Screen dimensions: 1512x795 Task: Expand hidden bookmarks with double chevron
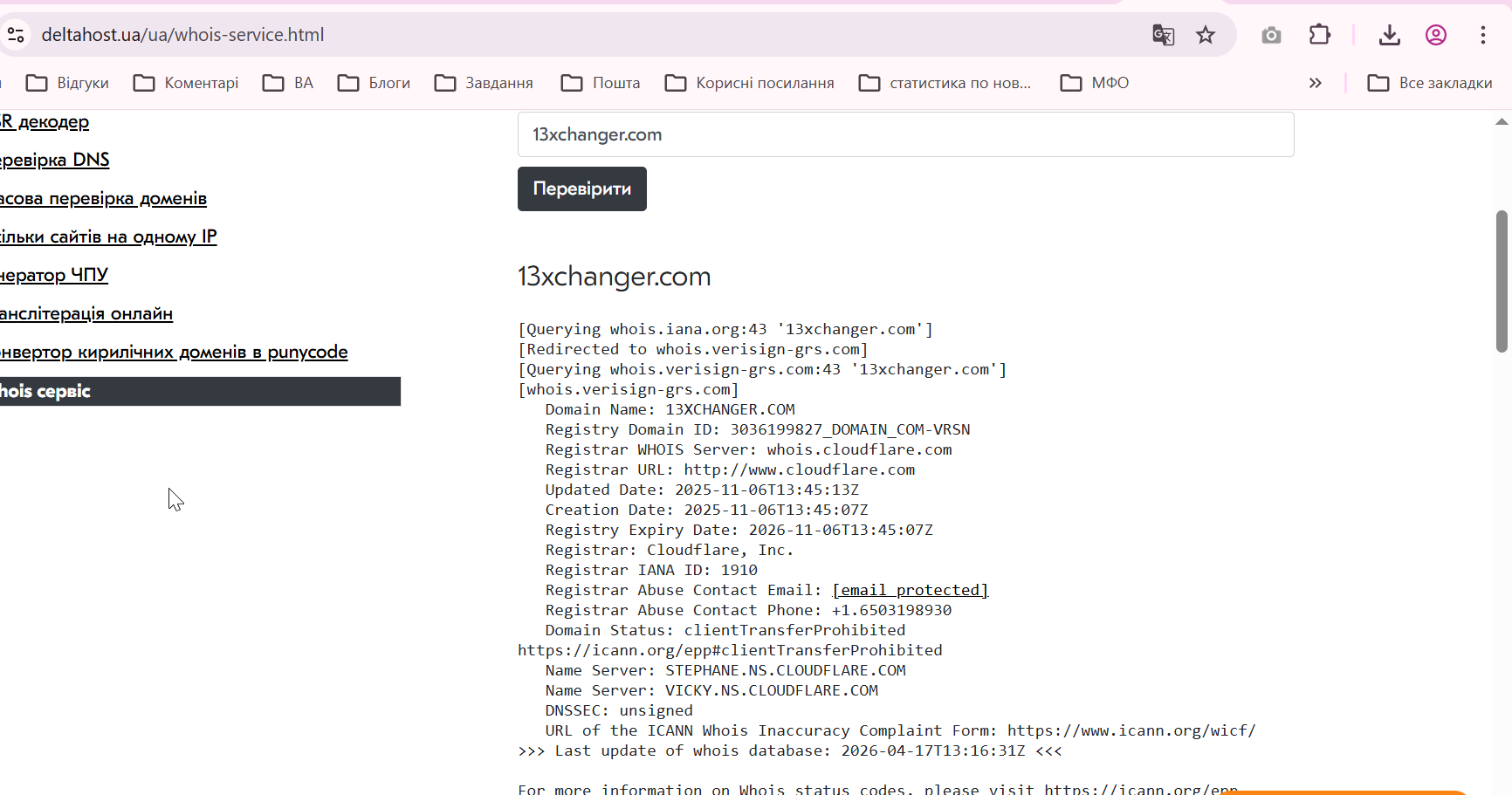coord(1316,83)
